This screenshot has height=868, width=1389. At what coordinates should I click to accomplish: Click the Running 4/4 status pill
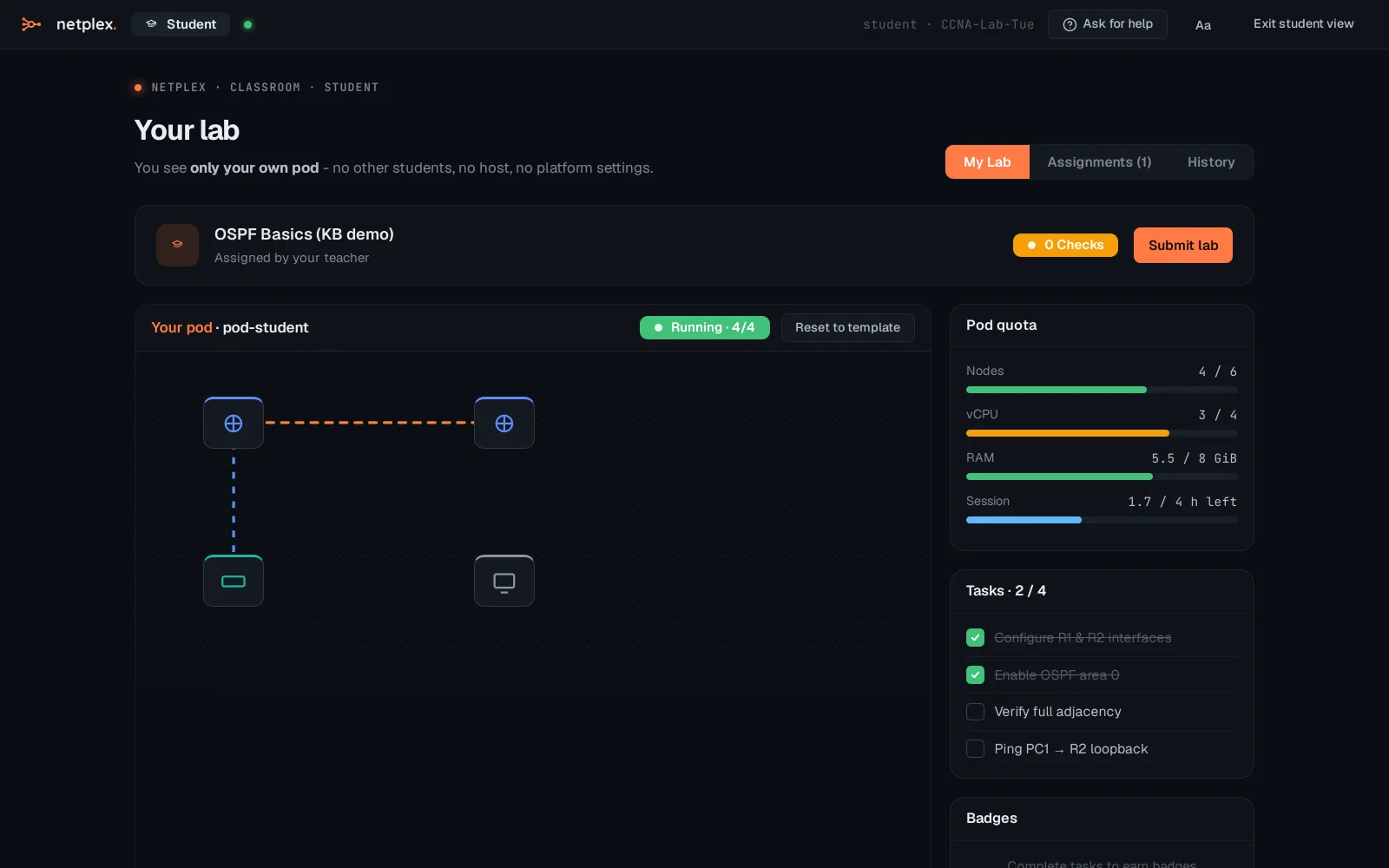[705, 327]
